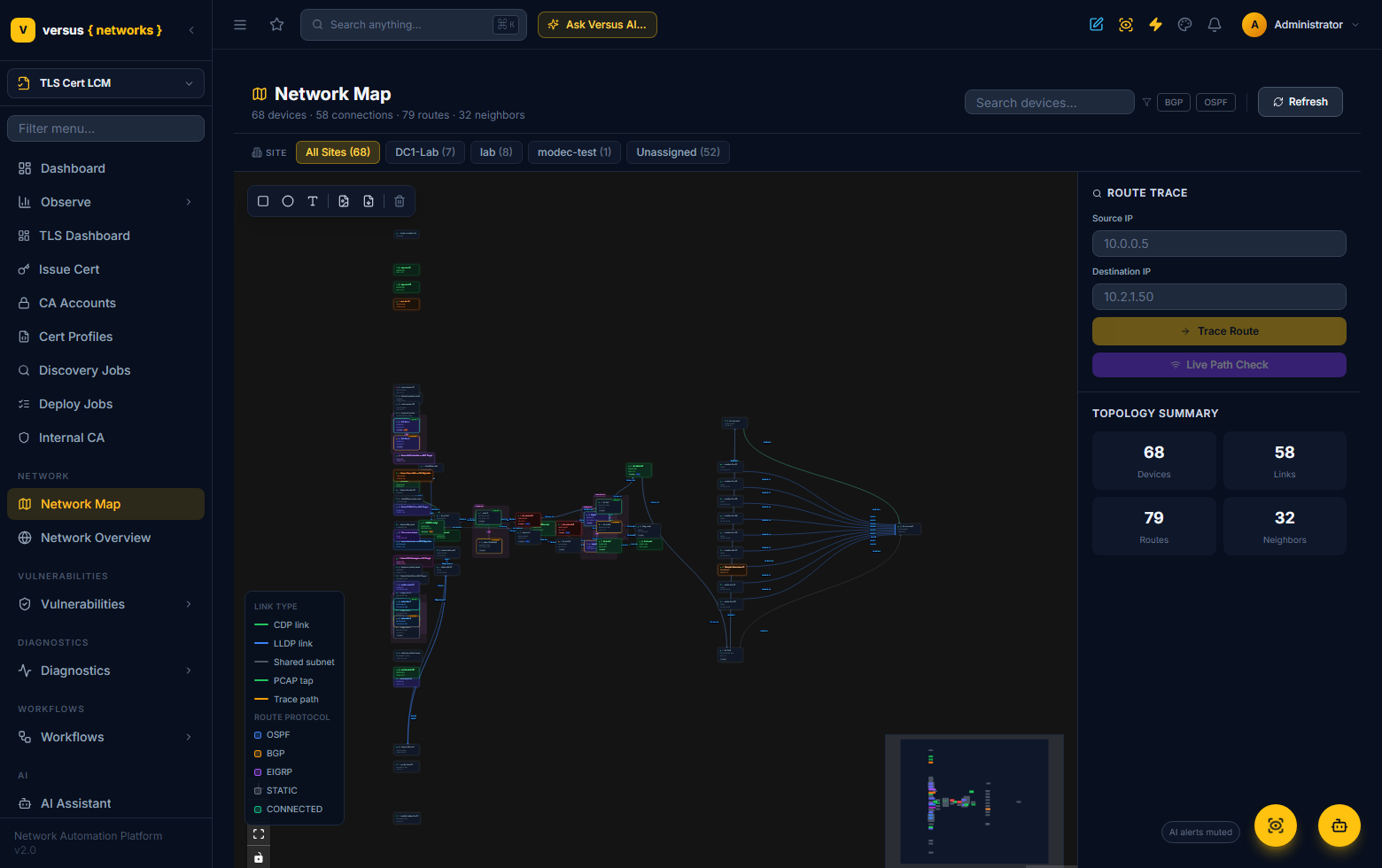Collapse the sidebar with the chevron
This screenshot has height=868, width=1382.
pos(191,30)
